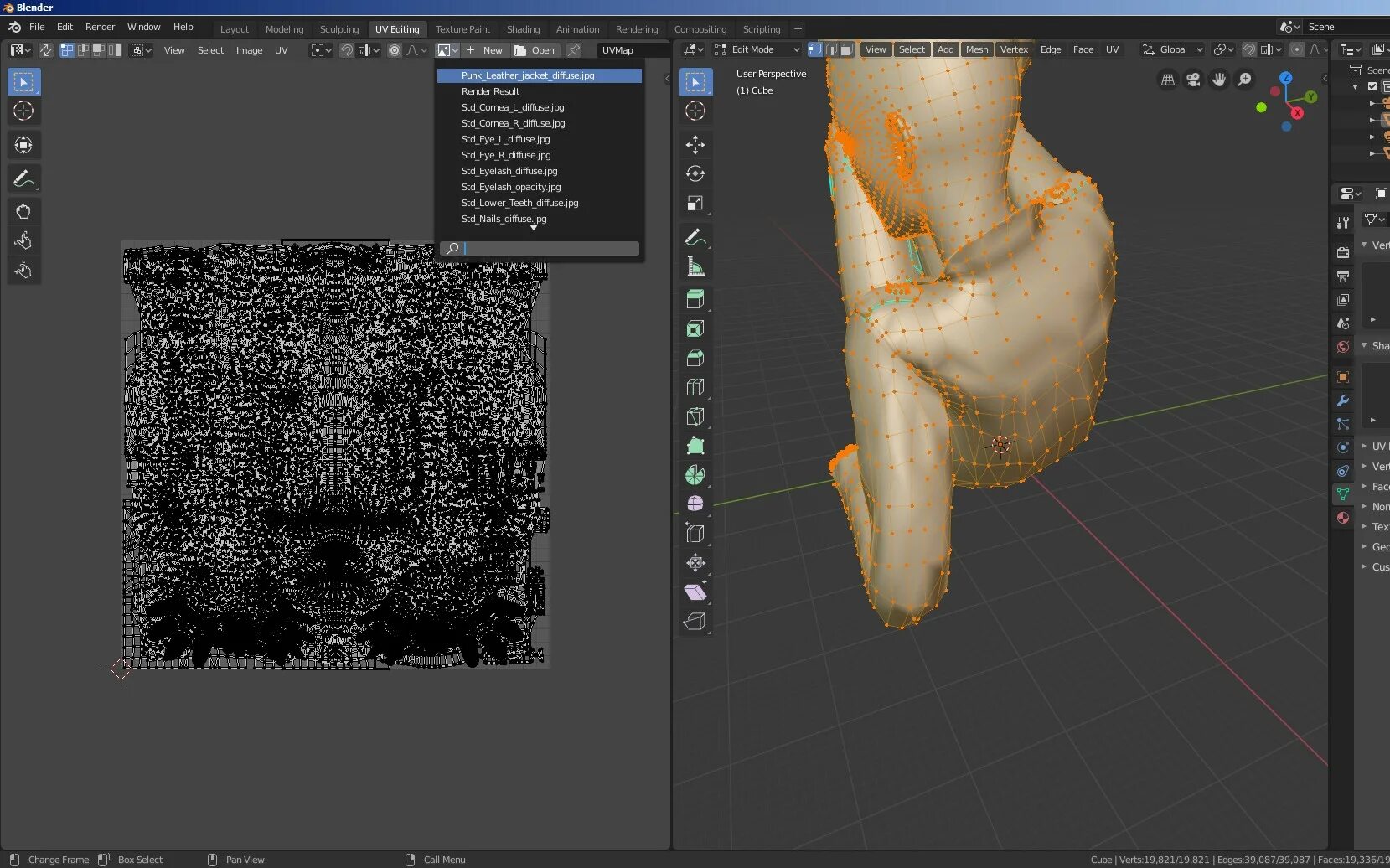Open the UV editor pivot point dropdown
The width and height of the screenshot is (1390, 868).
[x=319, y=50]
